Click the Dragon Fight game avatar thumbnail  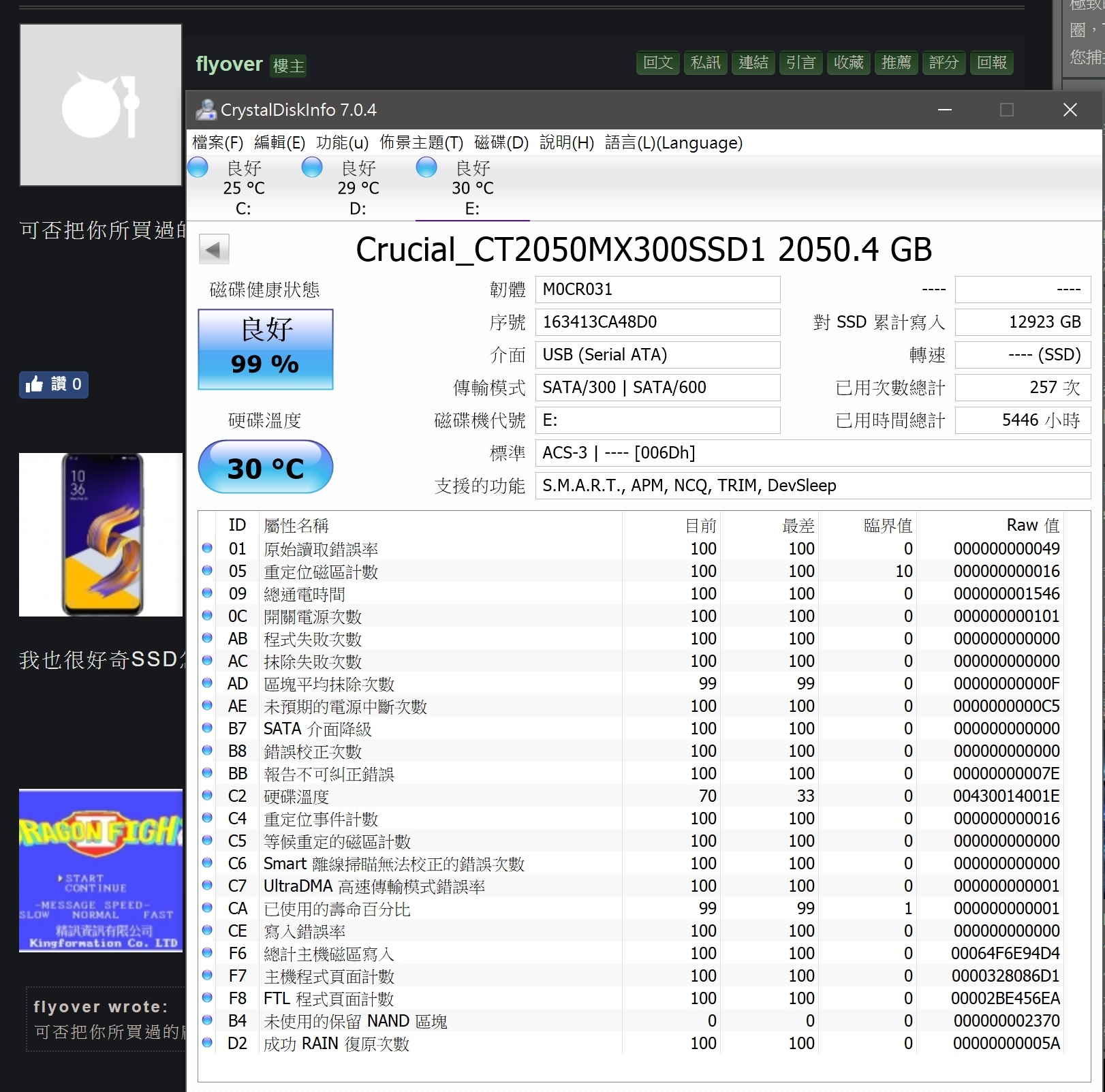(x=101, y=871)
